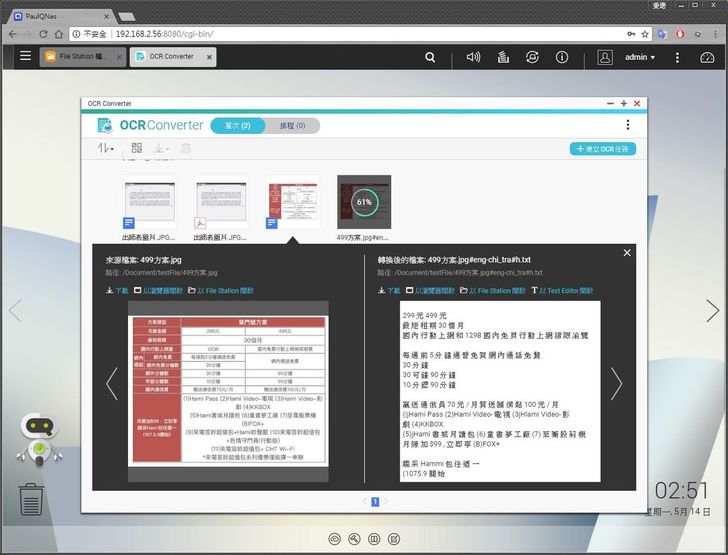Click the 建立 OCR 任務 button
Screen dimensions: 728x555
[603, 149]
